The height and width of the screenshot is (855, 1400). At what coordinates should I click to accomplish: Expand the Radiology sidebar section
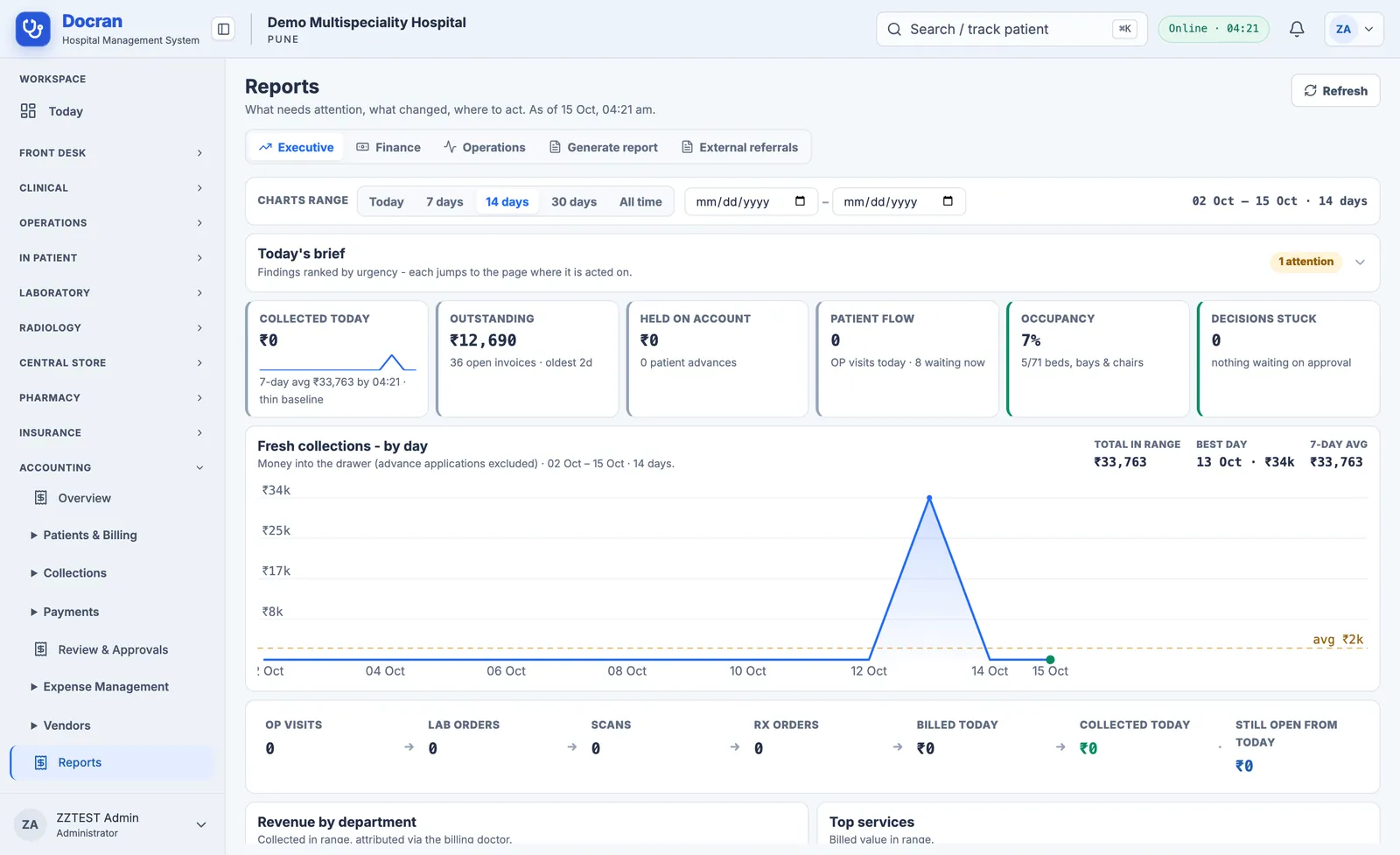pyautogui.click(x=111, y=328)
